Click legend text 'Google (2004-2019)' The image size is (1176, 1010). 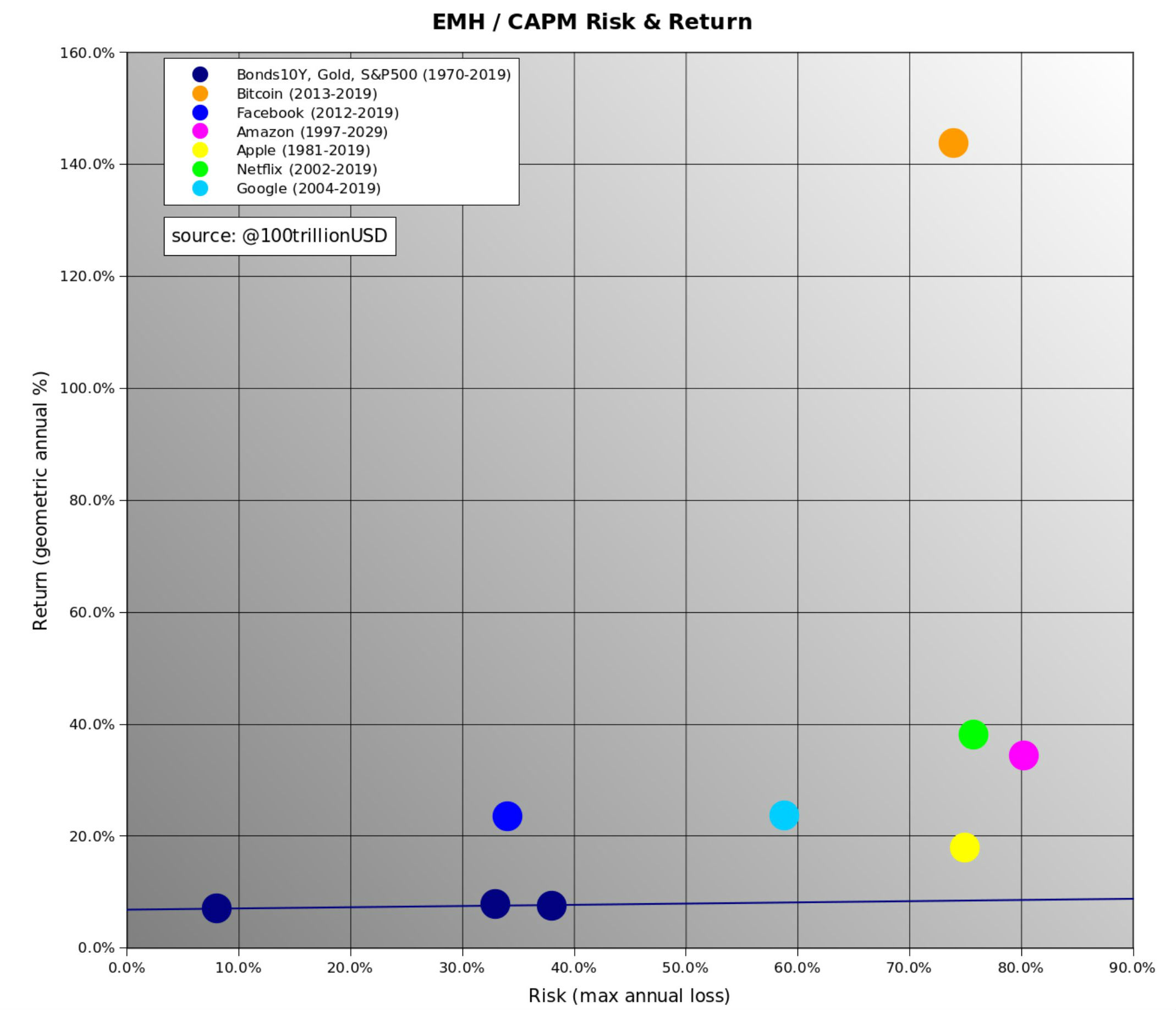pyautogui.click(x=308, y=189)
